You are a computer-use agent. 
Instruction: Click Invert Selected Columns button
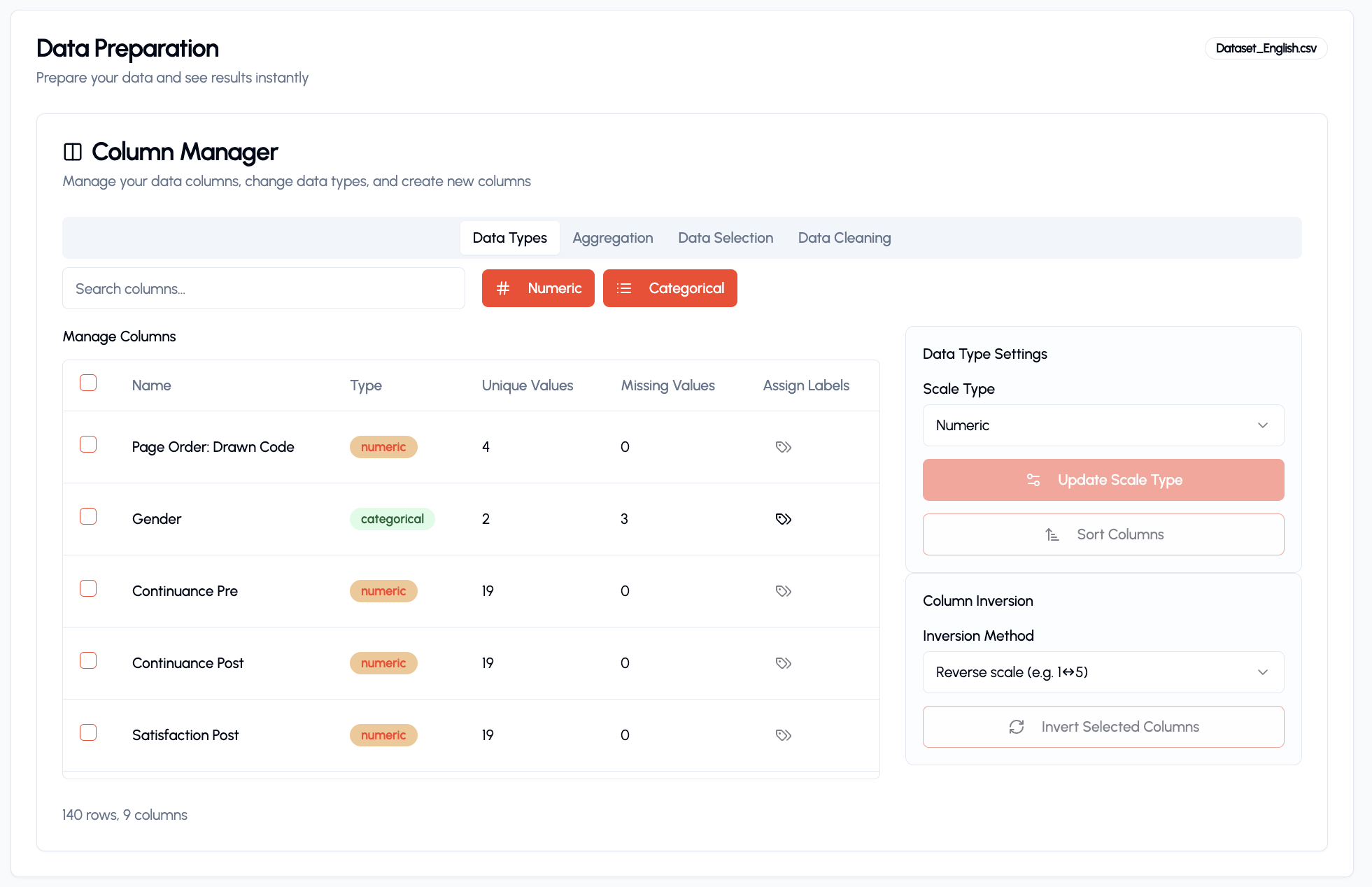[1103, 727]
